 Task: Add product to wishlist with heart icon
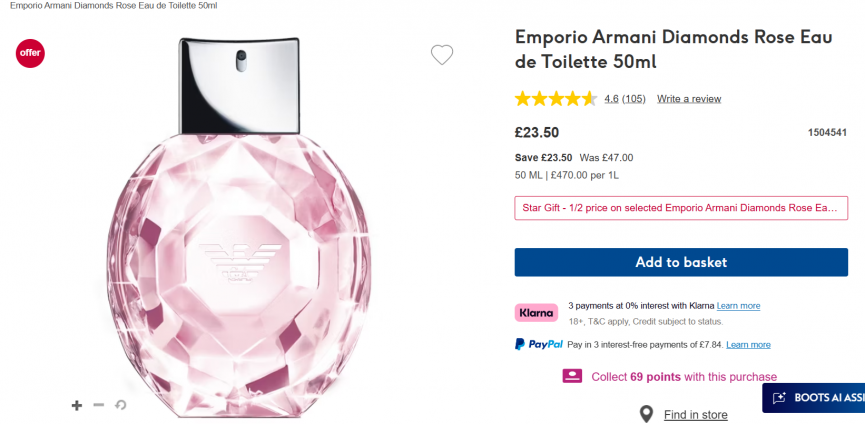click(x=442, y=55)
